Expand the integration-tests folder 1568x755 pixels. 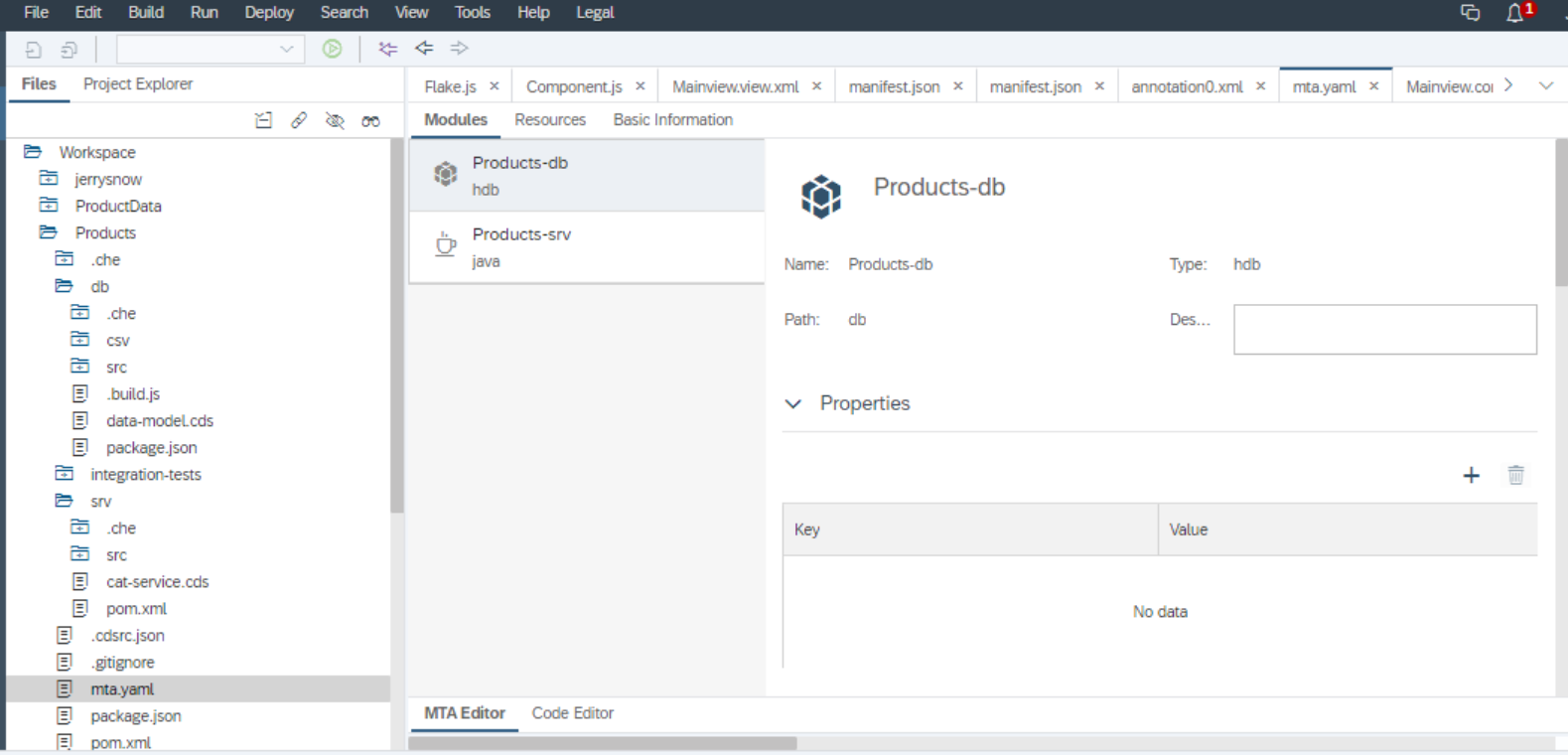pos(65,474)
